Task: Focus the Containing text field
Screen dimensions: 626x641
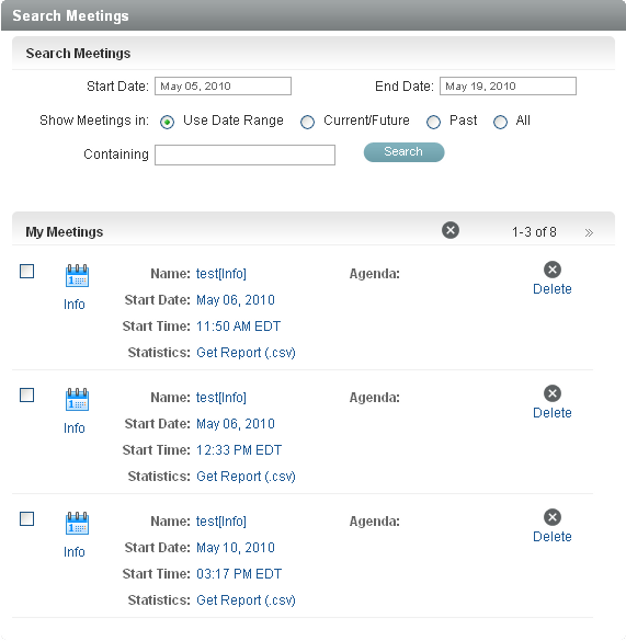Action: 245,155
